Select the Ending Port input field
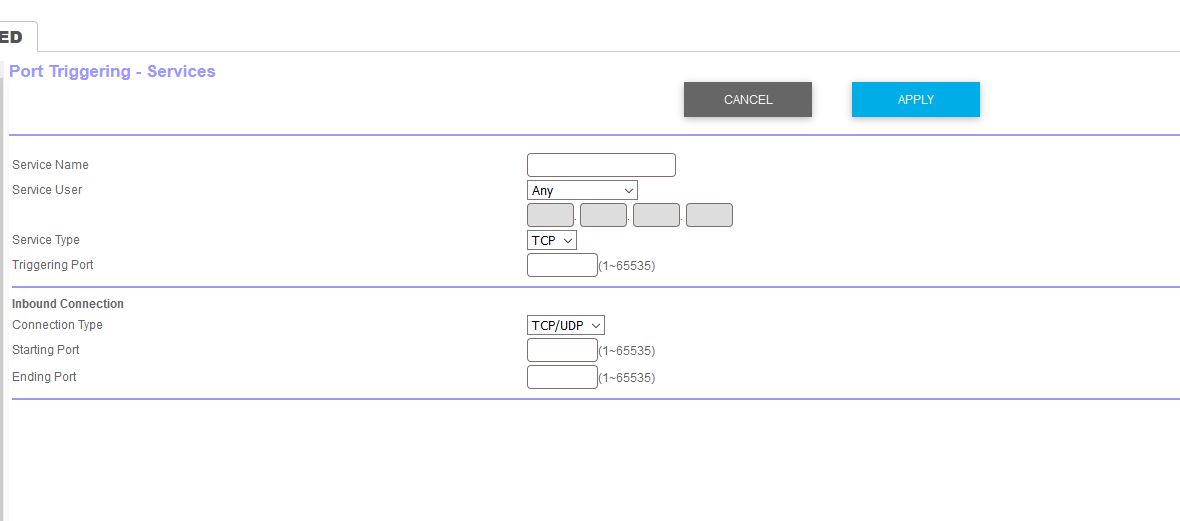Viewport: 1180px width, 521px height. 562,377
